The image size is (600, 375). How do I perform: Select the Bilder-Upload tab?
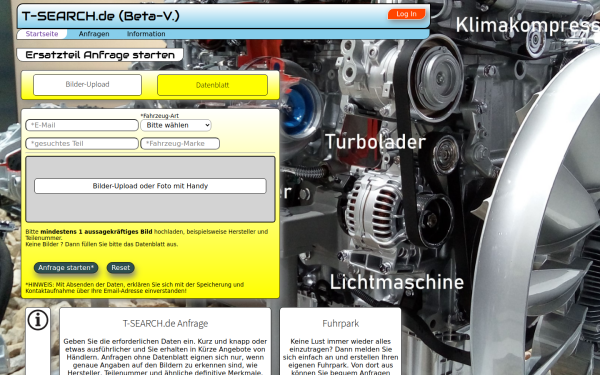pyautogui.click(x=87, y=85)
